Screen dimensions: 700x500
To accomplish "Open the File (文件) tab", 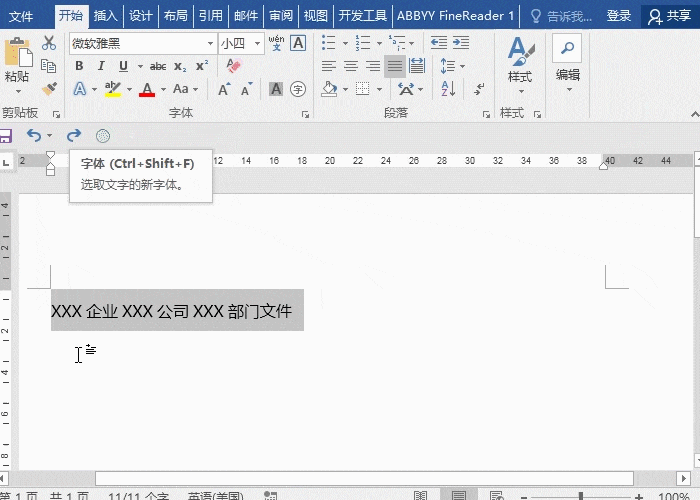I will click(x=21, y=17).
